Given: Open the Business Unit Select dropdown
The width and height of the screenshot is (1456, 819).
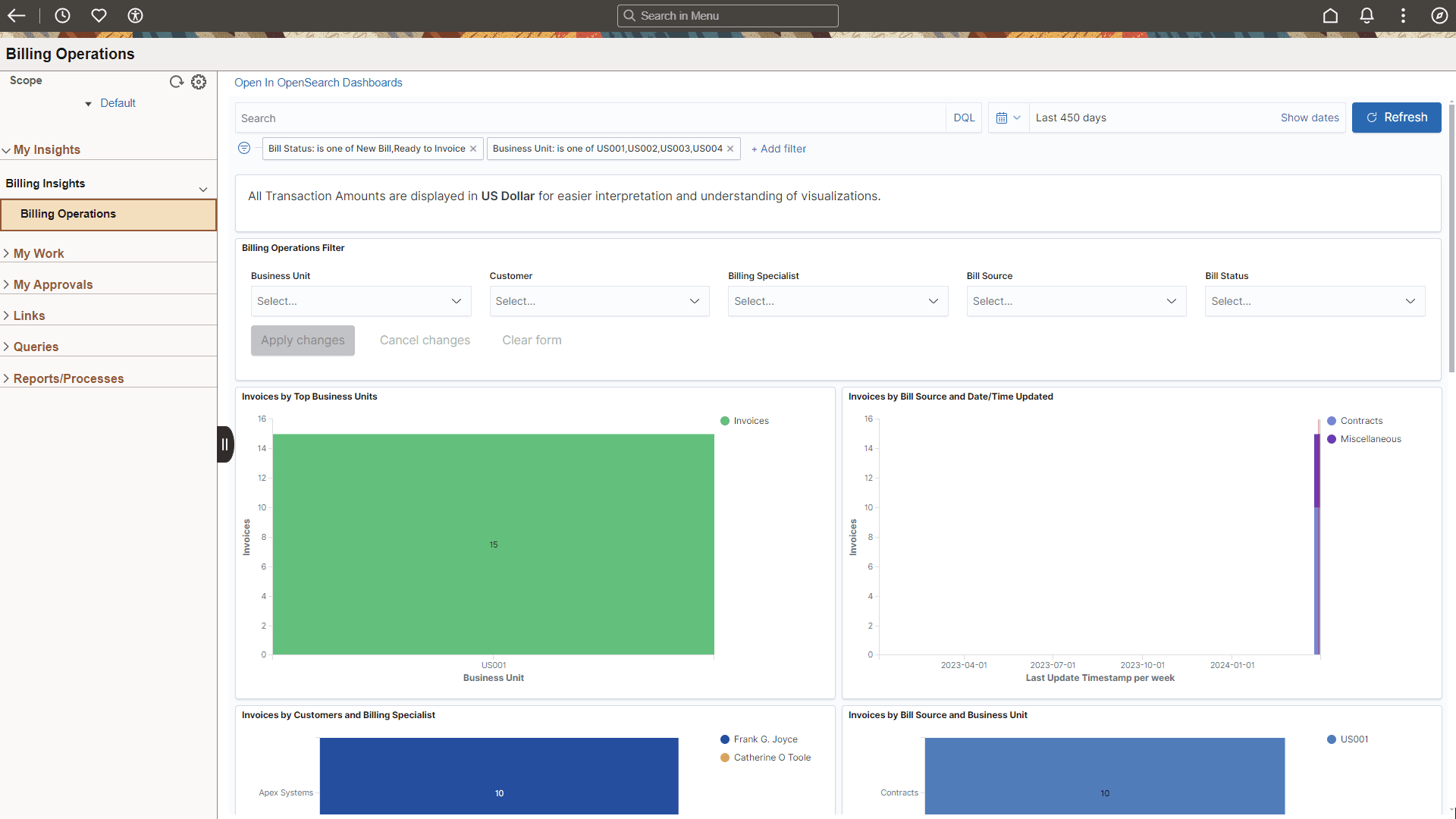Looking at the screenshot, I should (360, 301).
